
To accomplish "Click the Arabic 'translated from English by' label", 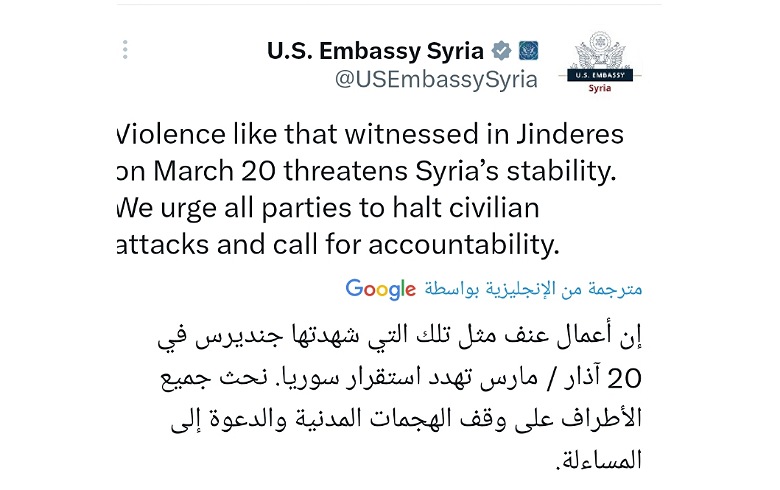I will coord(533,290).
